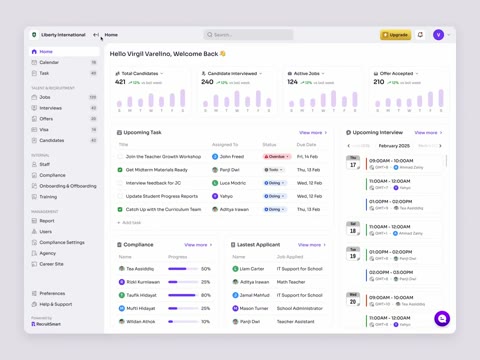480x360 pixels.
Task: Open Compliance Settings in sidebar
Action: (x=64, y=242)
